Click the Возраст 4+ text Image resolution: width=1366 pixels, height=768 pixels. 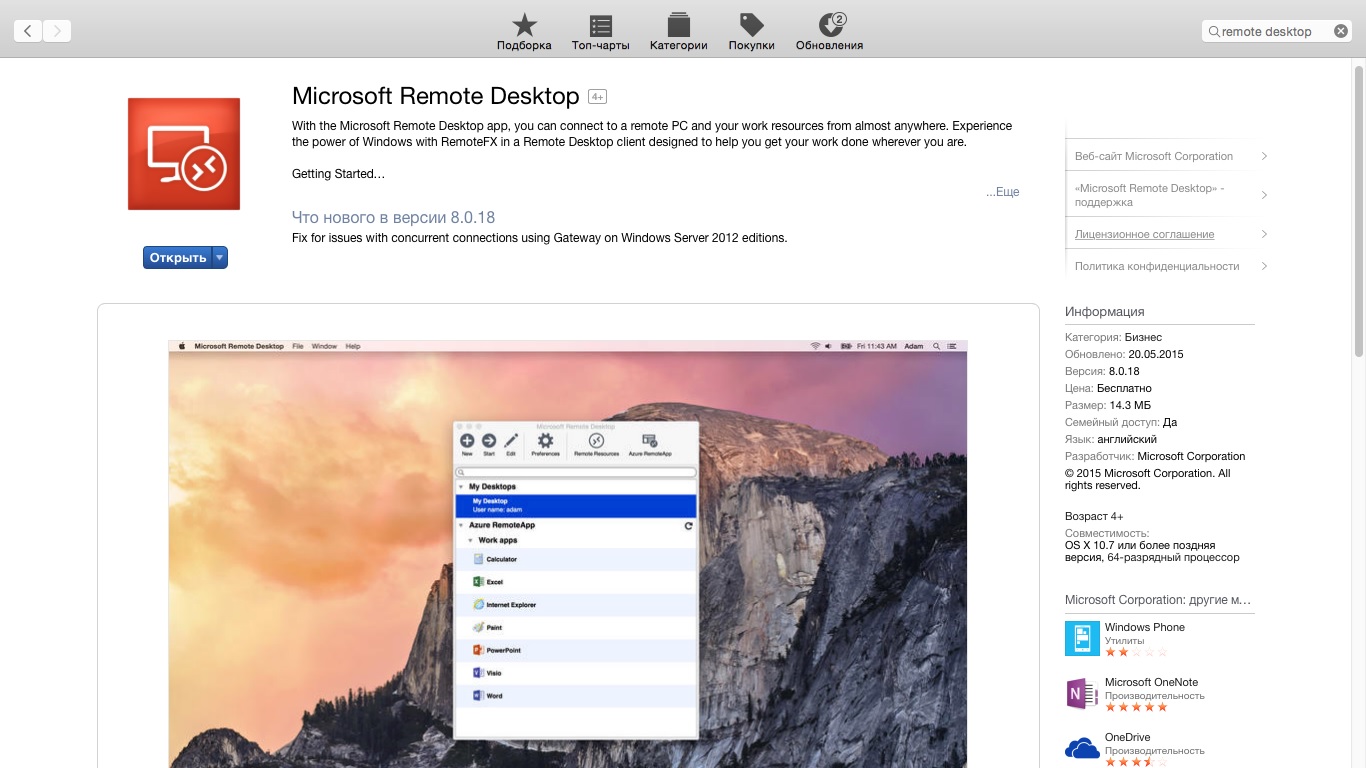point(1094,516)
